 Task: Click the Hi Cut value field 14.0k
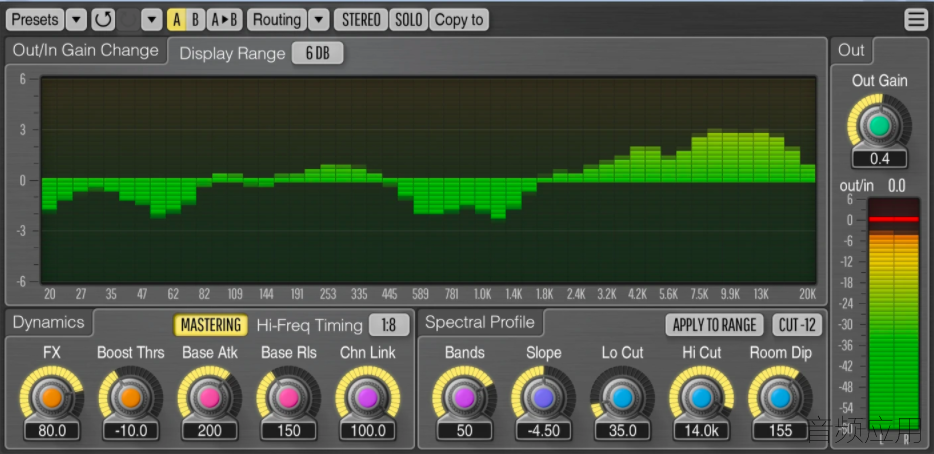tap(702, 430)
